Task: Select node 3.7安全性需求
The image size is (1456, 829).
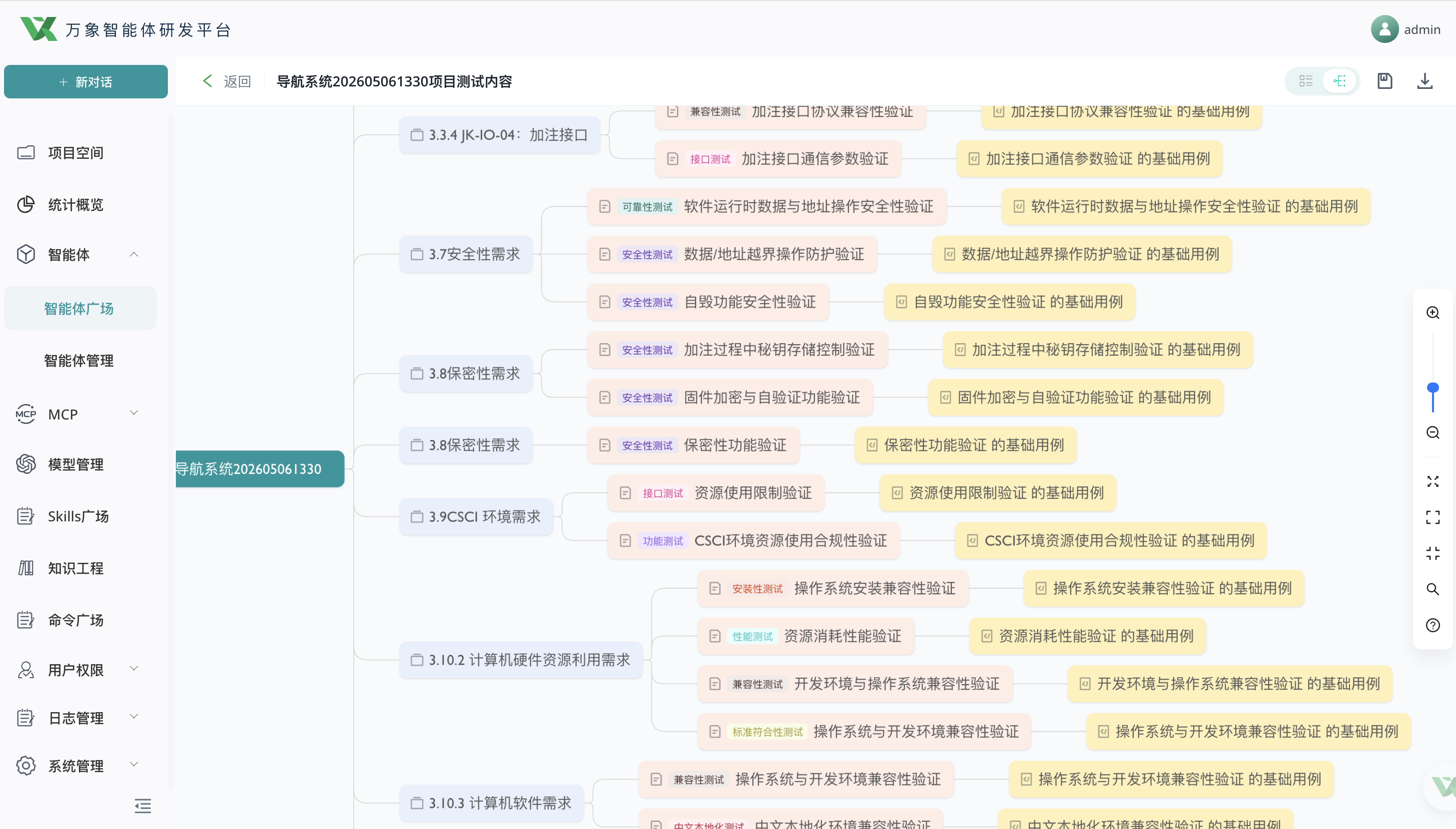Action: pos(466,254)
